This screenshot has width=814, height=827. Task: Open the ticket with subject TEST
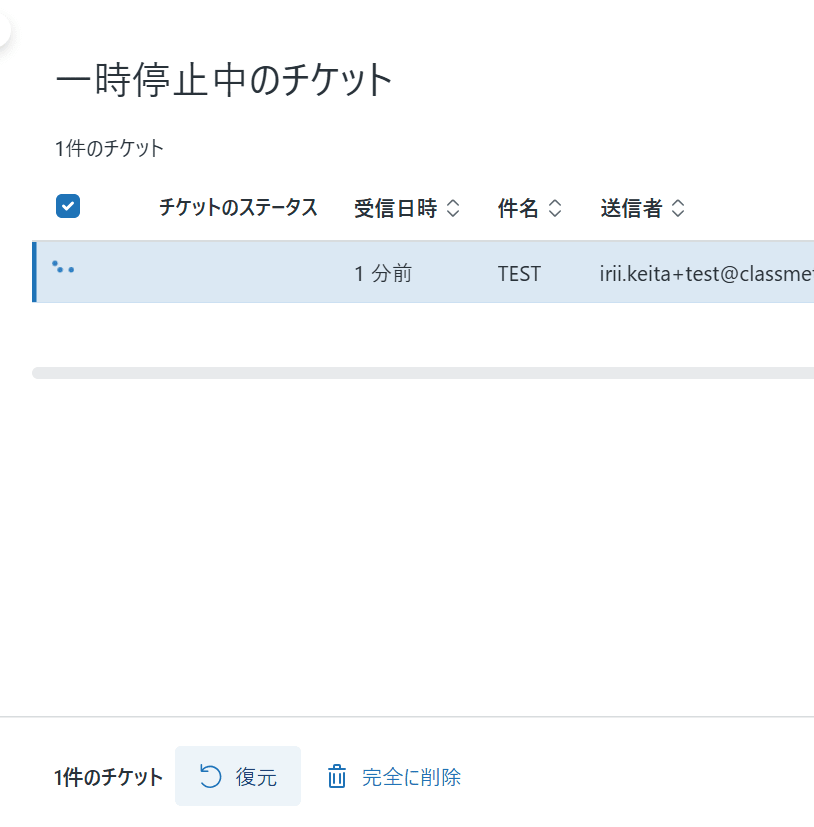coord(520,272)
